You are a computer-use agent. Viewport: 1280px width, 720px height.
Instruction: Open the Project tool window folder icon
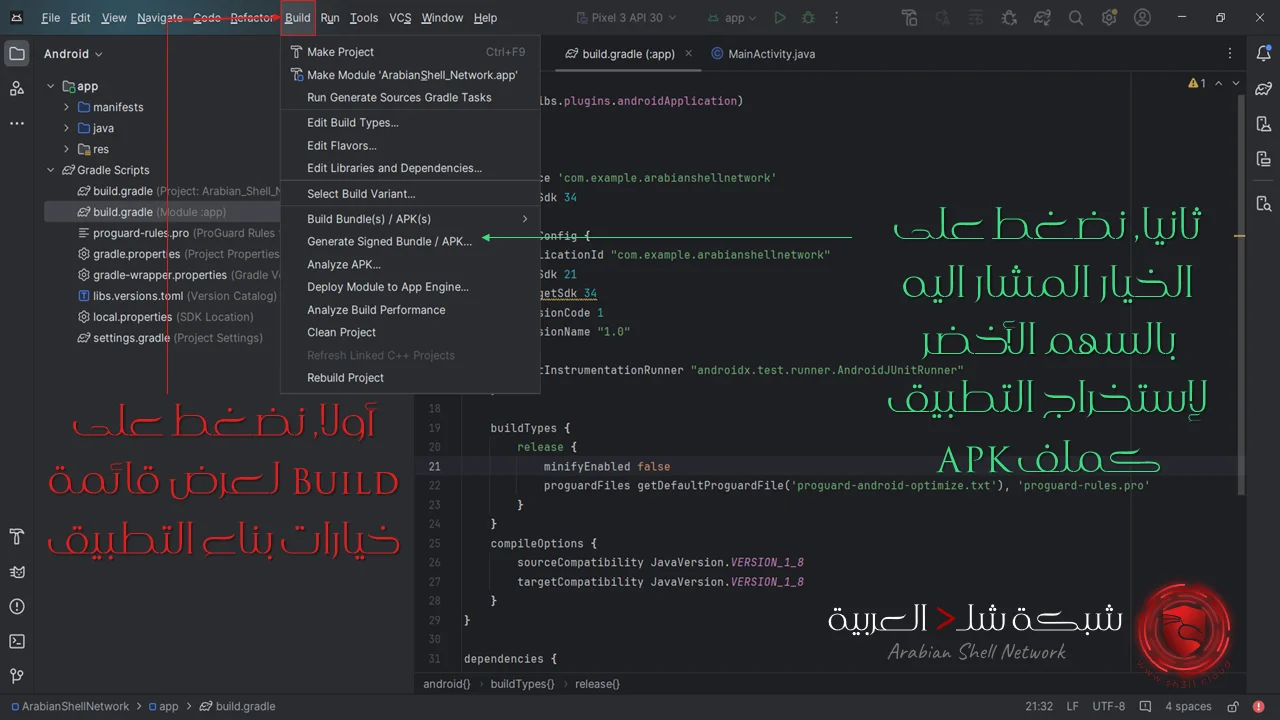(x=17, y=54)
